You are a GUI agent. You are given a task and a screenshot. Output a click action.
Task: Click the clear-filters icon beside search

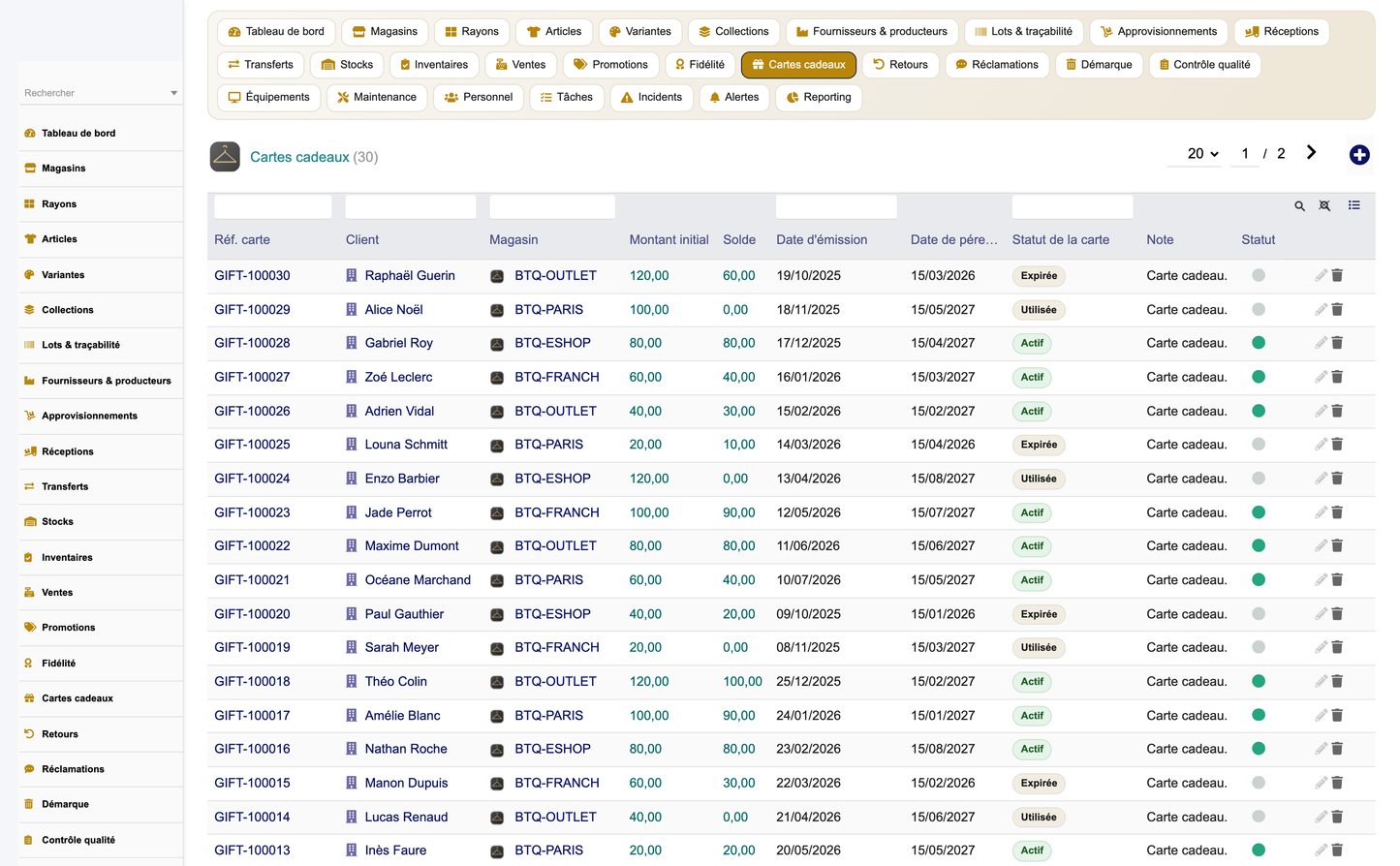click(x=1324, y=205)
